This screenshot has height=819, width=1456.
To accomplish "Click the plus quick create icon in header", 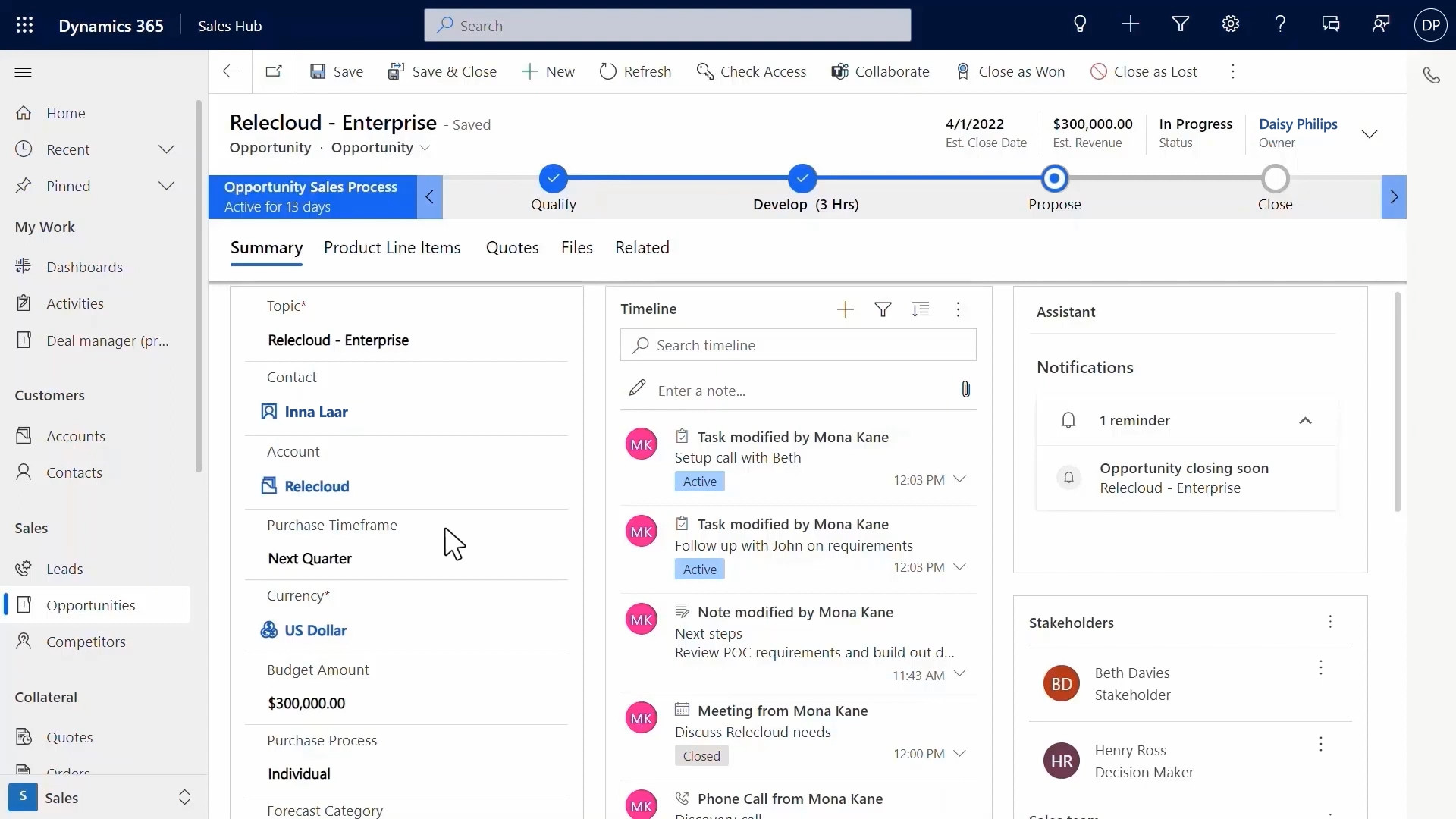I will pyautogui.click(x=1130, y=25).
